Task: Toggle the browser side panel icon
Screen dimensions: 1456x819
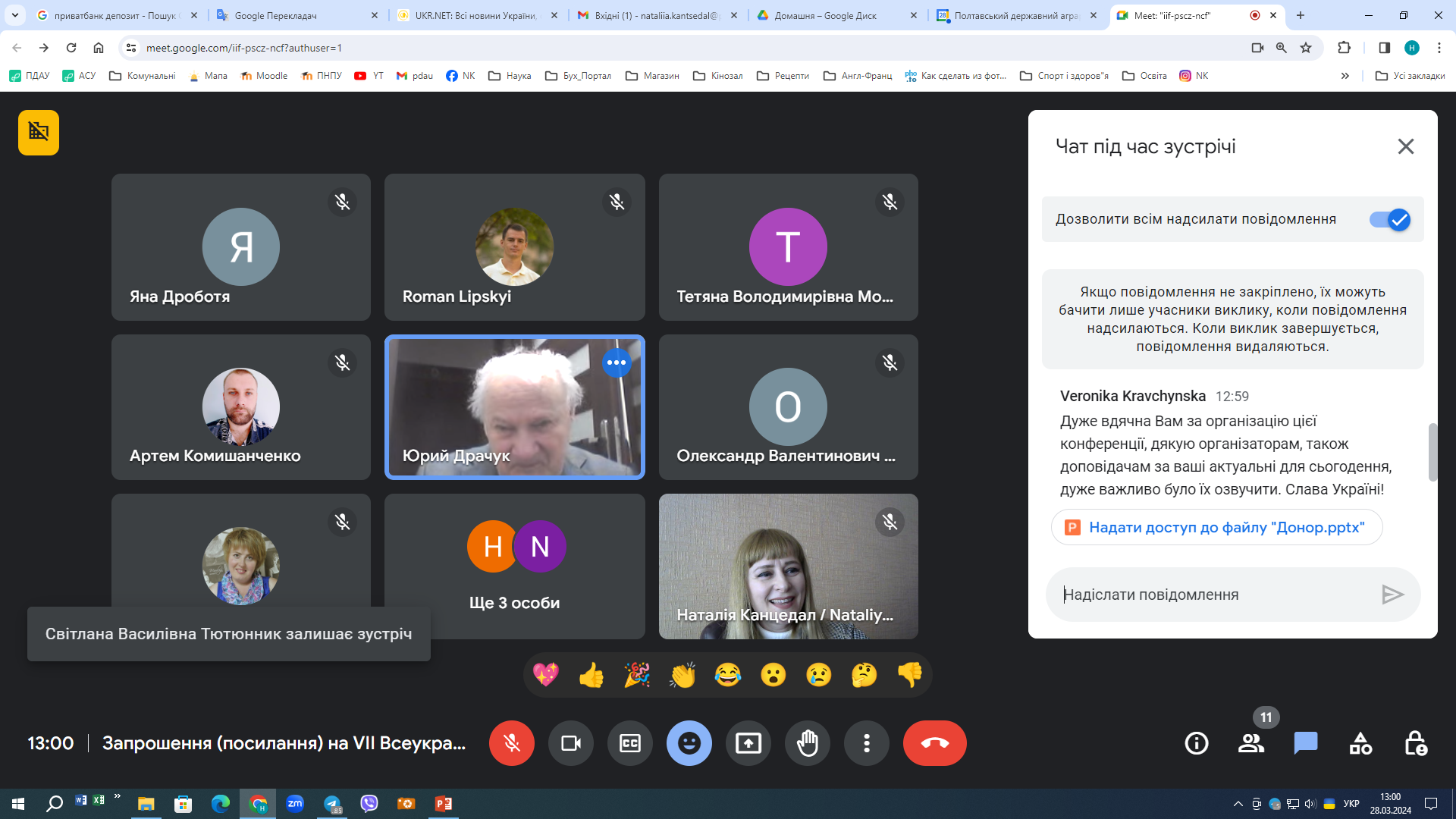Action: tap(1385, 48)
